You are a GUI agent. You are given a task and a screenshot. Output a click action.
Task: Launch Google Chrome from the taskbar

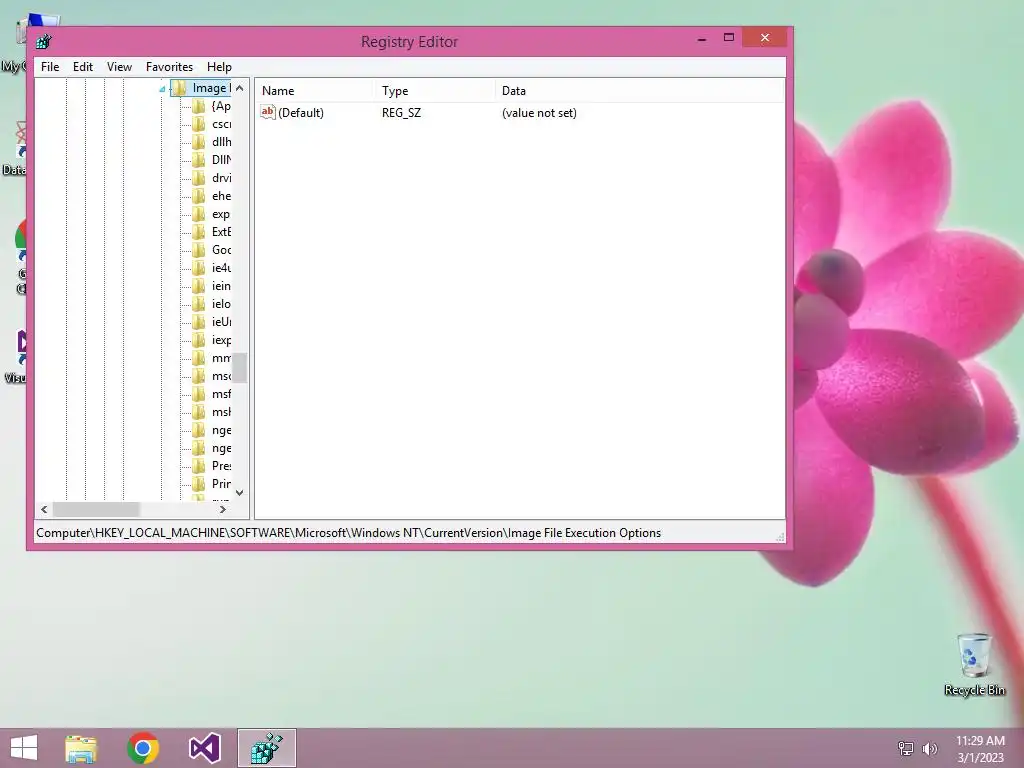(x=143, y=748)
